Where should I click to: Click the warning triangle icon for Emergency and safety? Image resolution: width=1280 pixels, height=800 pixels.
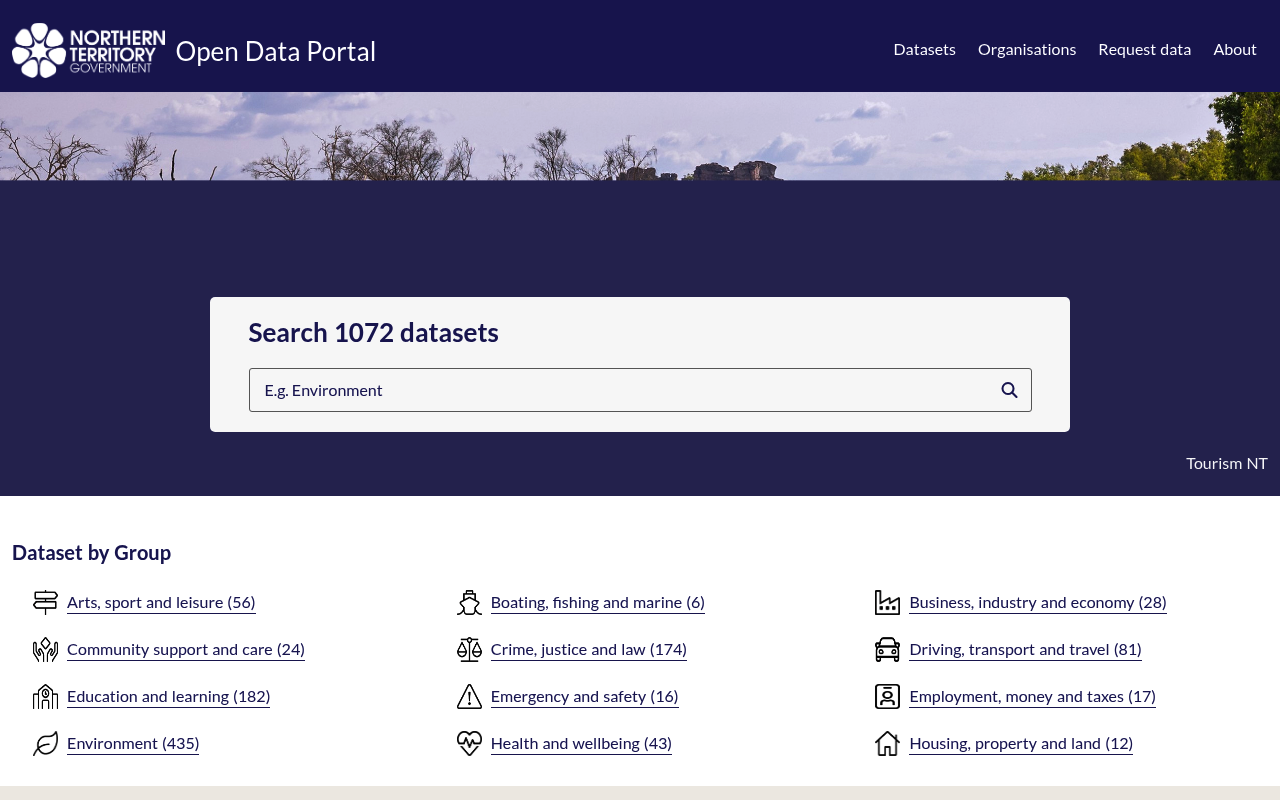click(469, 696)
